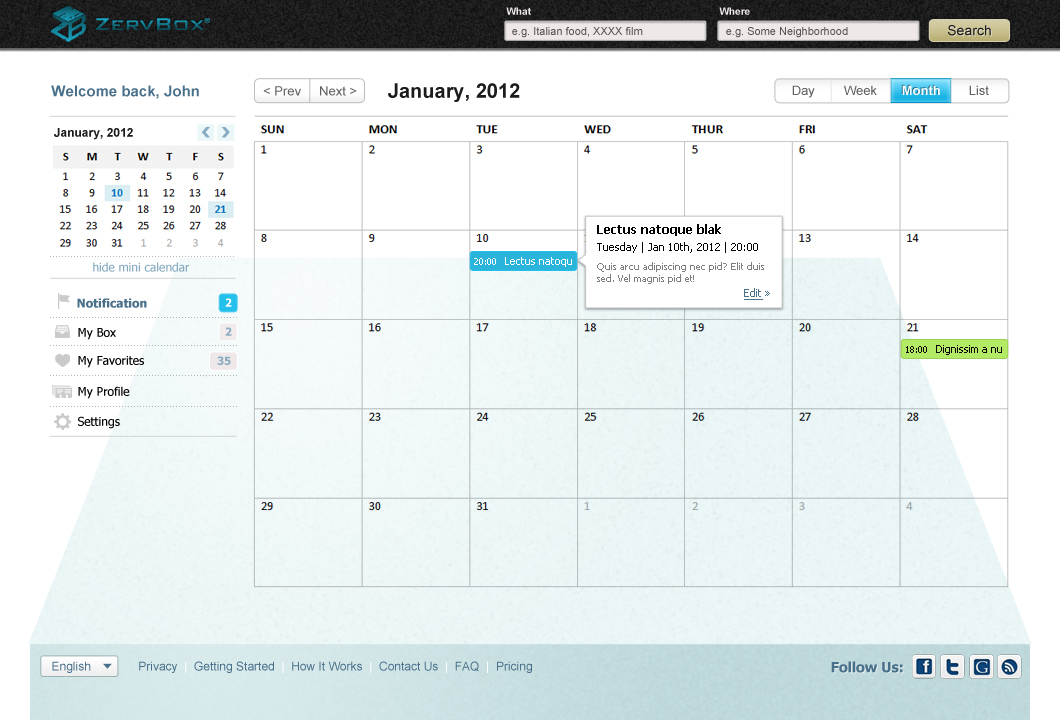Open RSS feed icon

point(1009,667)
